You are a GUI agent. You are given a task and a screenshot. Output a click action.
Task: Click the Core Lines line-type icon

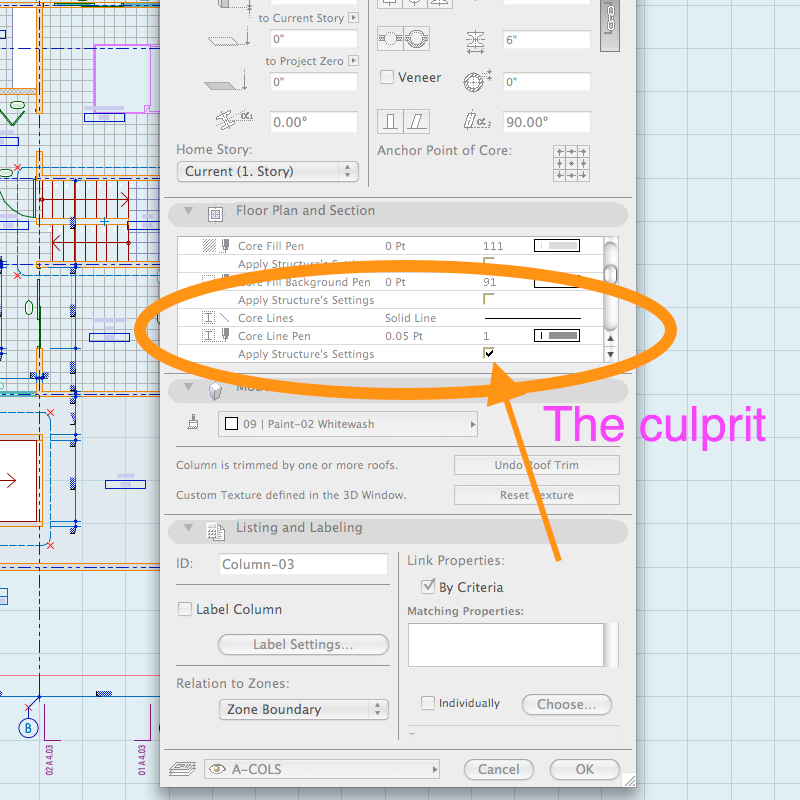(x=224, y=318)
